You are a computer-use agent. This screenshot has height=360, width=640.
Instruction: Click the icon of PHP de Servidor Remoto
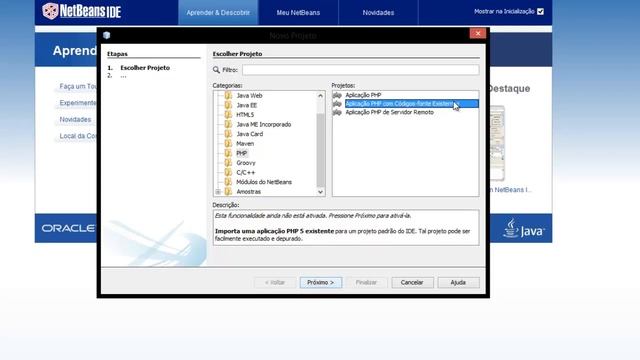tap(337, 112)
